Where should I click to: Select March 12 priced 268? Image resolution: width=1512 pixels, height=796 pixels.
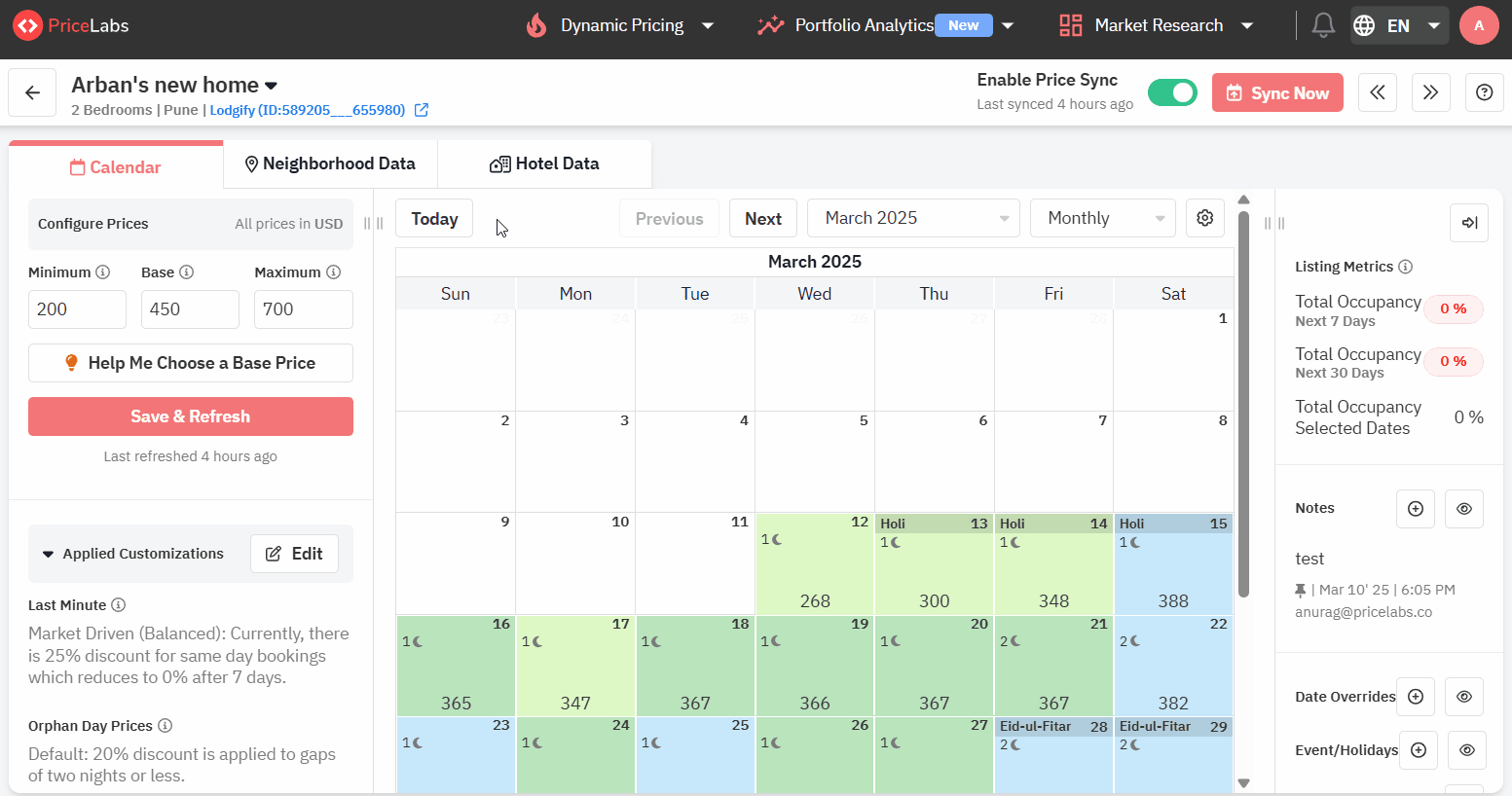pyautogui.click(x=815, y=563)
